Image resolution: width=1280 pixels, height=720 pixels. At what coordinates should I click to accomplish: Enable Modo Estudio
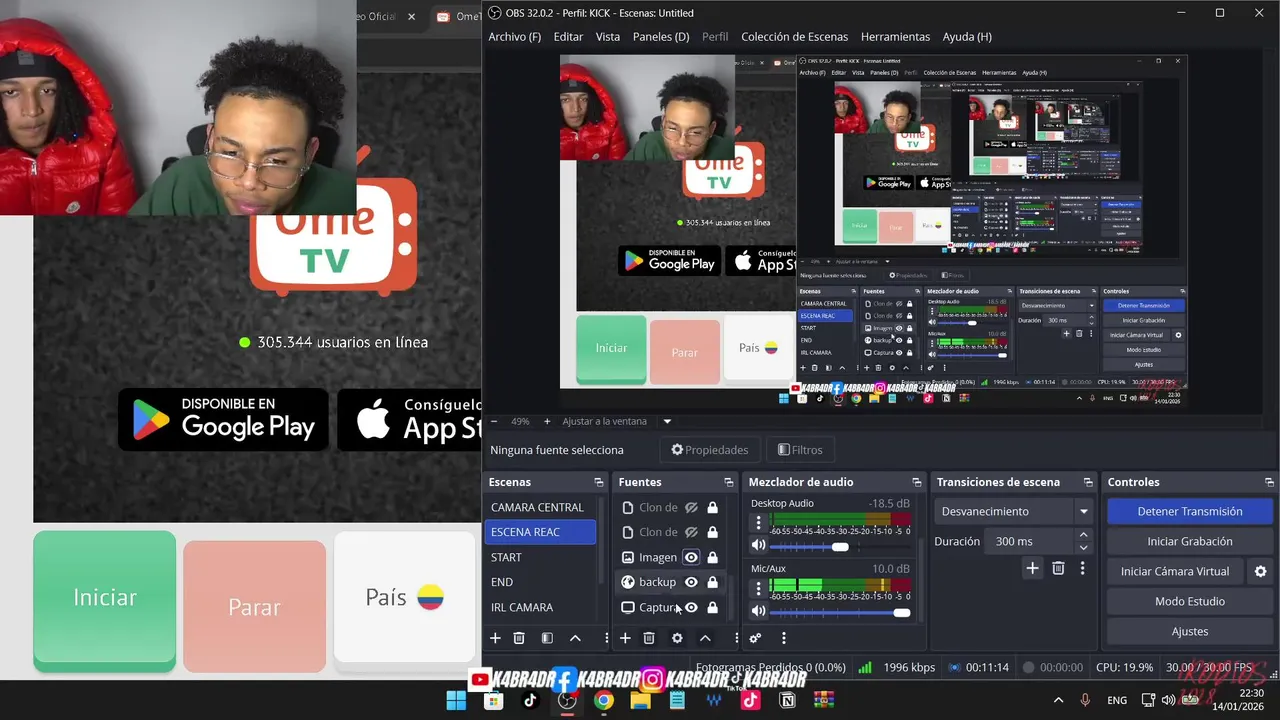click(1189, 601)
